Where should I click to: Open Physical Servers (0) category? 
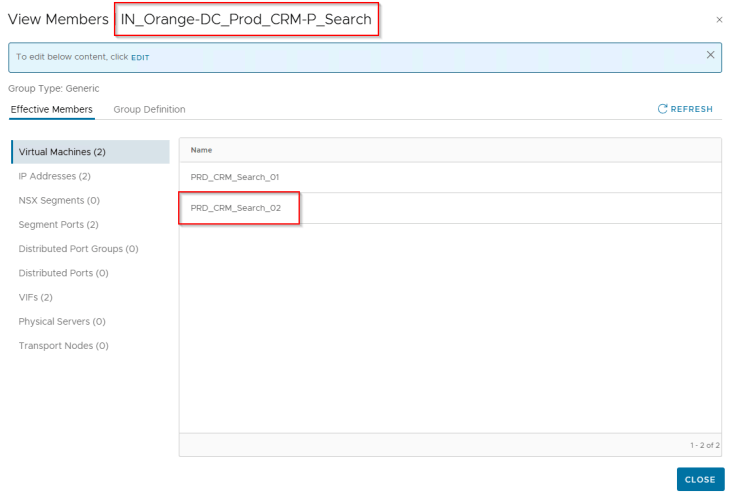(62, 321)
